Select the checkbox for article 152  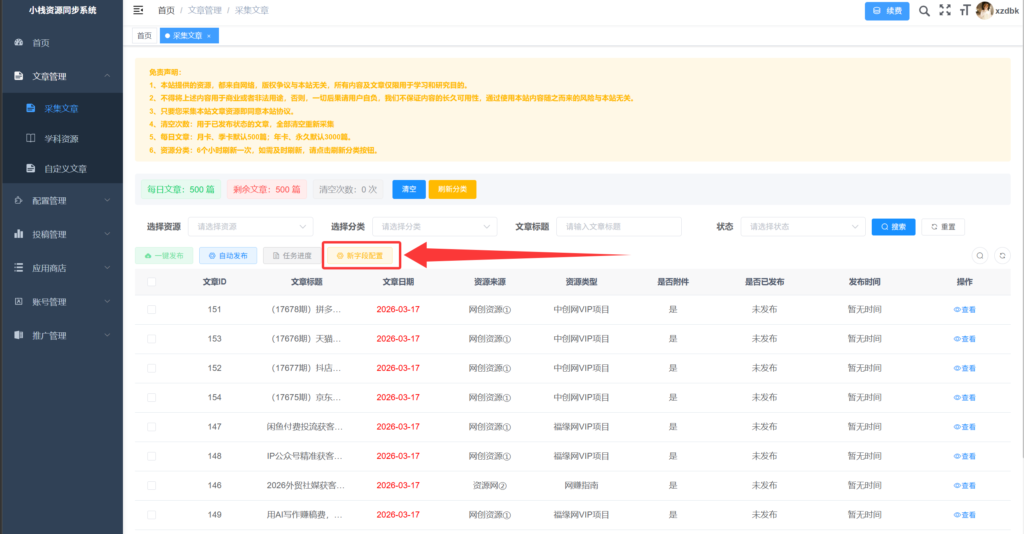click(x=152, y=368)
